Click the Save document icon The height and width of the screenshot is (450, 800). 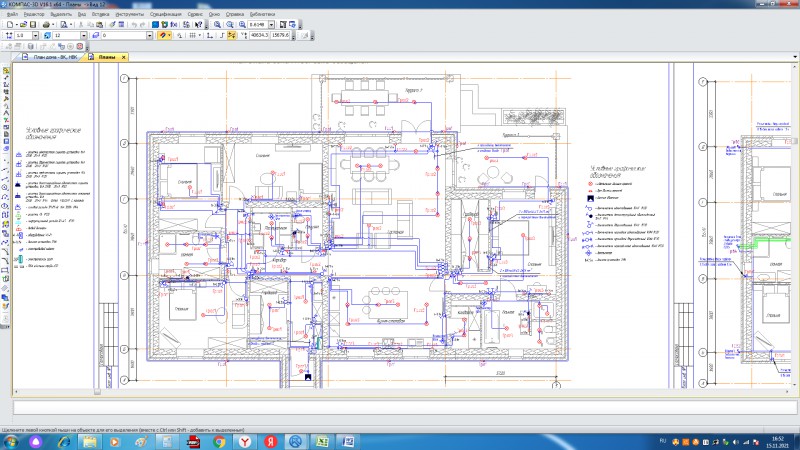click(x=35, y=24)
